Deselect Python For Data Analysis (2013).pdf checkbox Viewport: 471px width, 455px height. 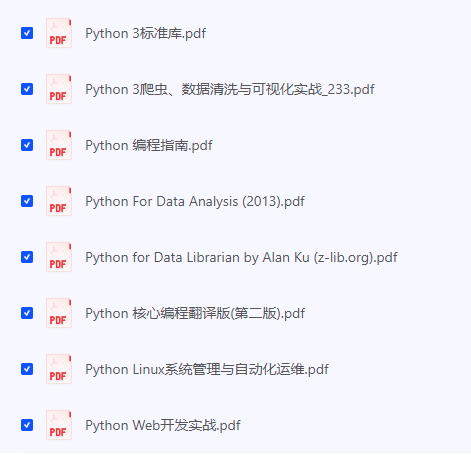[x=27, y=201]
